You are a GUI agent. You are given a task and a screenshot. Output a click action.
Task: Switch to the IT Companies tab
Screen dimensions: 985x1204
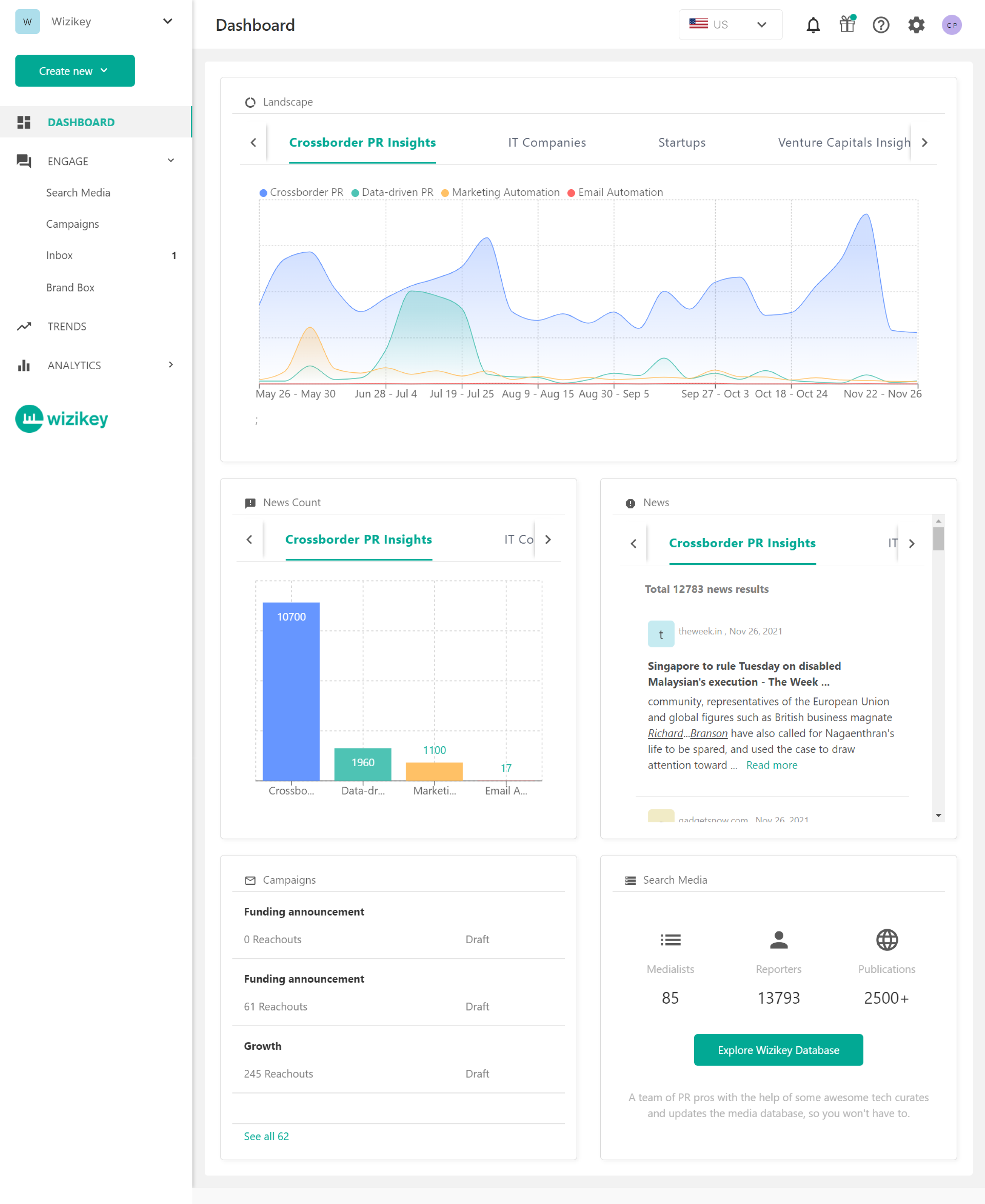[546, 142]
